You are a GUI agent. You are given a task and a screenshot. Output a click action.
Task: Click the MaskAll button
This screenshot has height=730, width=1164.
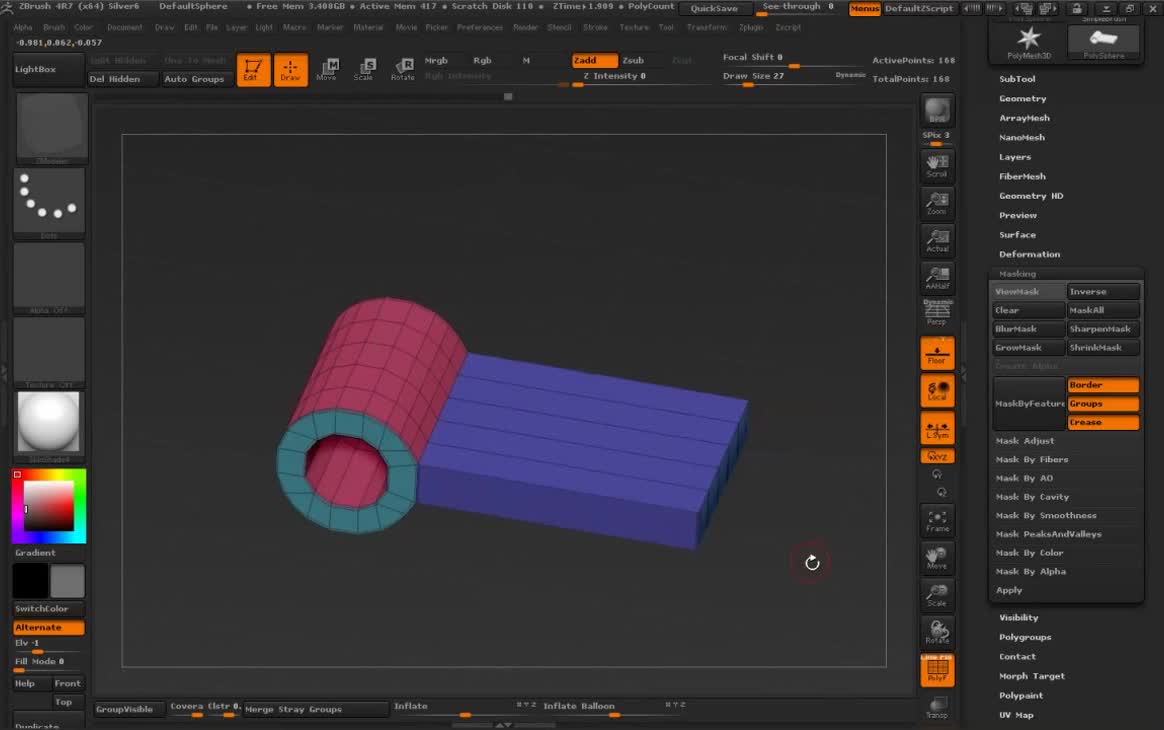coord(1103,310)
